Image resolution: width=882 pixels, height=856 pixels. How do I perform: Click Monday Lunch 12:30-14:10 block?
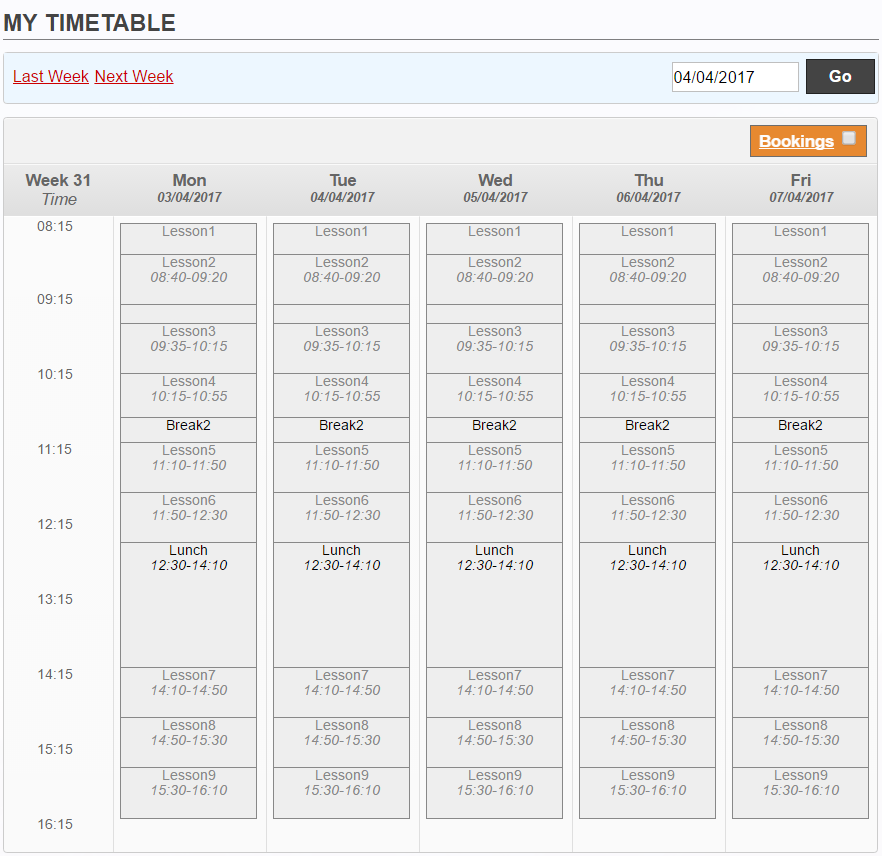click(x=188, y=605)
